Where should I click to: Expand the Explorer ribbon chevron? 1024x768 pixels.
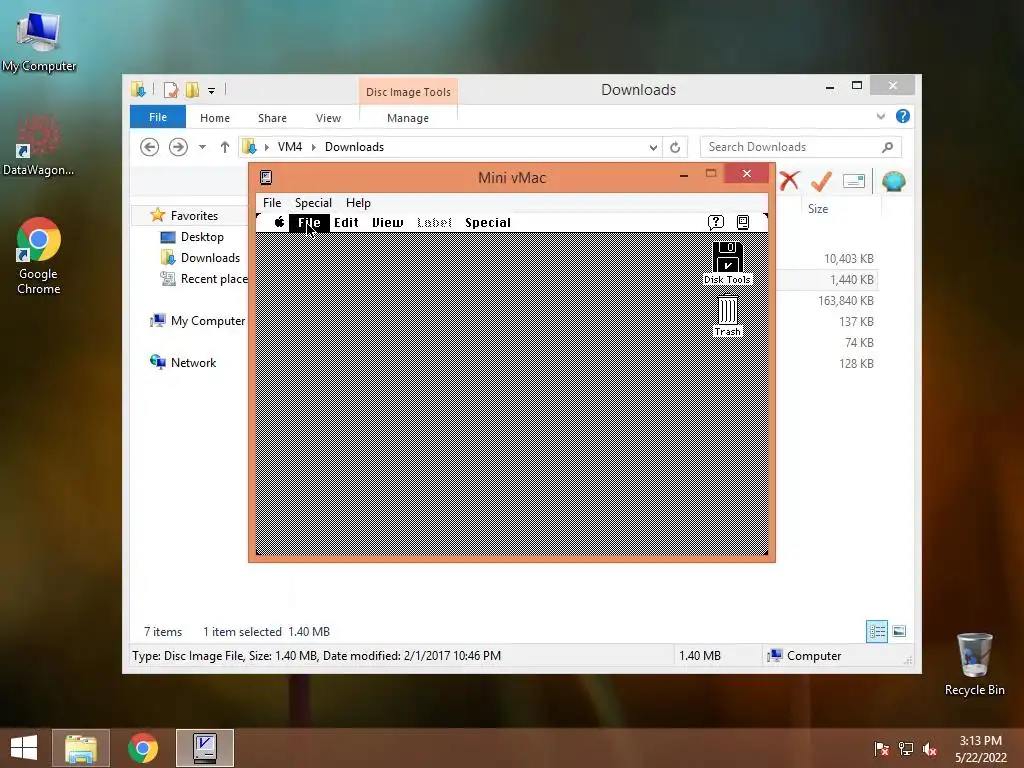(881, 116)
